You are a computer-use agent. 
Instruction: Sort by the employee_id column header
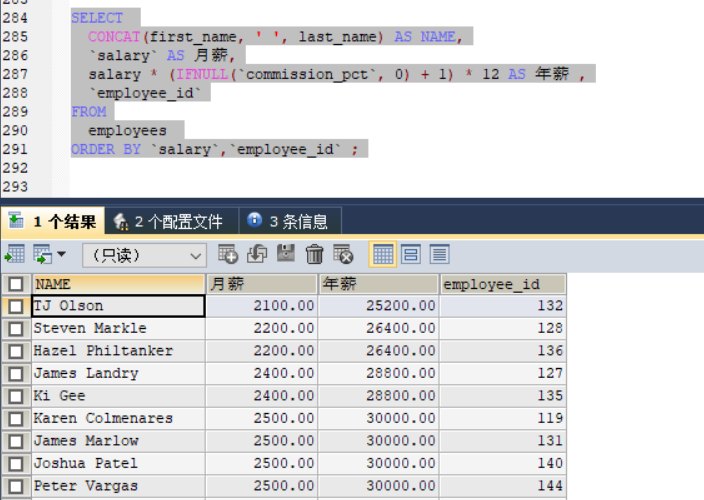(503, 284)
